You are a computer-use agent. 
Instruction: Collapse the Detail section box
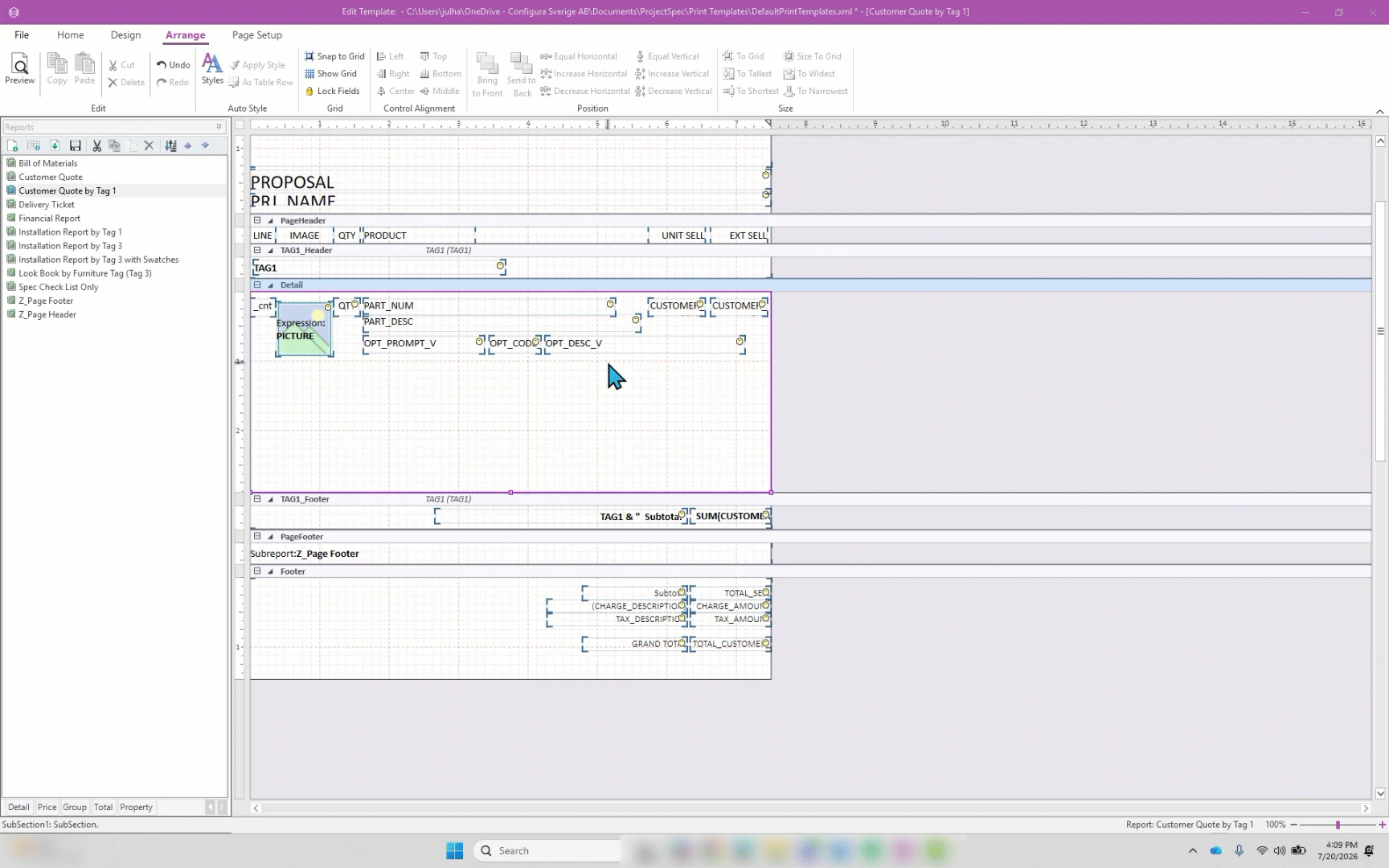coord(257,285)
